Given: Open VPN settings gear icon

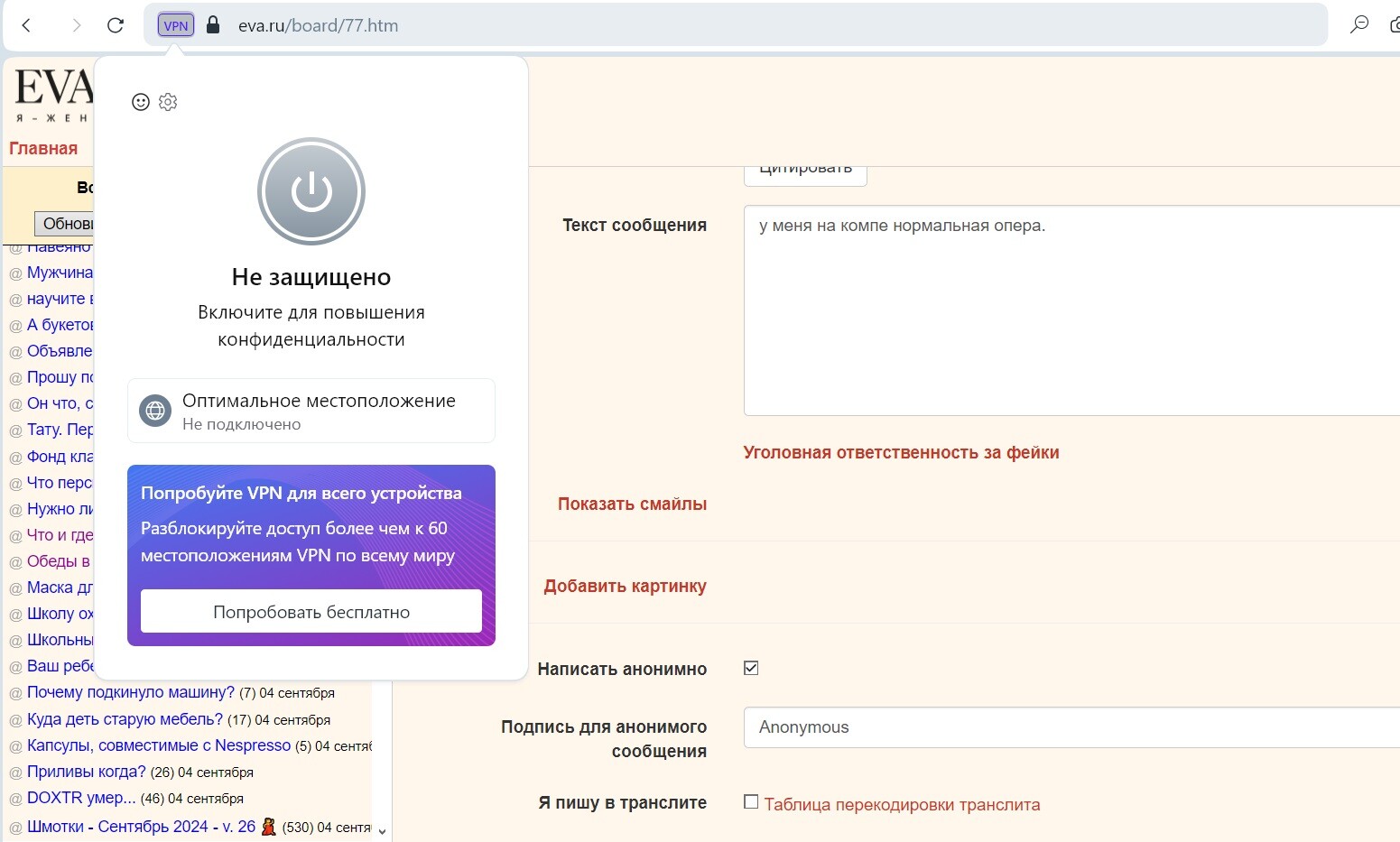Looking at the screenshot, I should (x=168, y=102).
